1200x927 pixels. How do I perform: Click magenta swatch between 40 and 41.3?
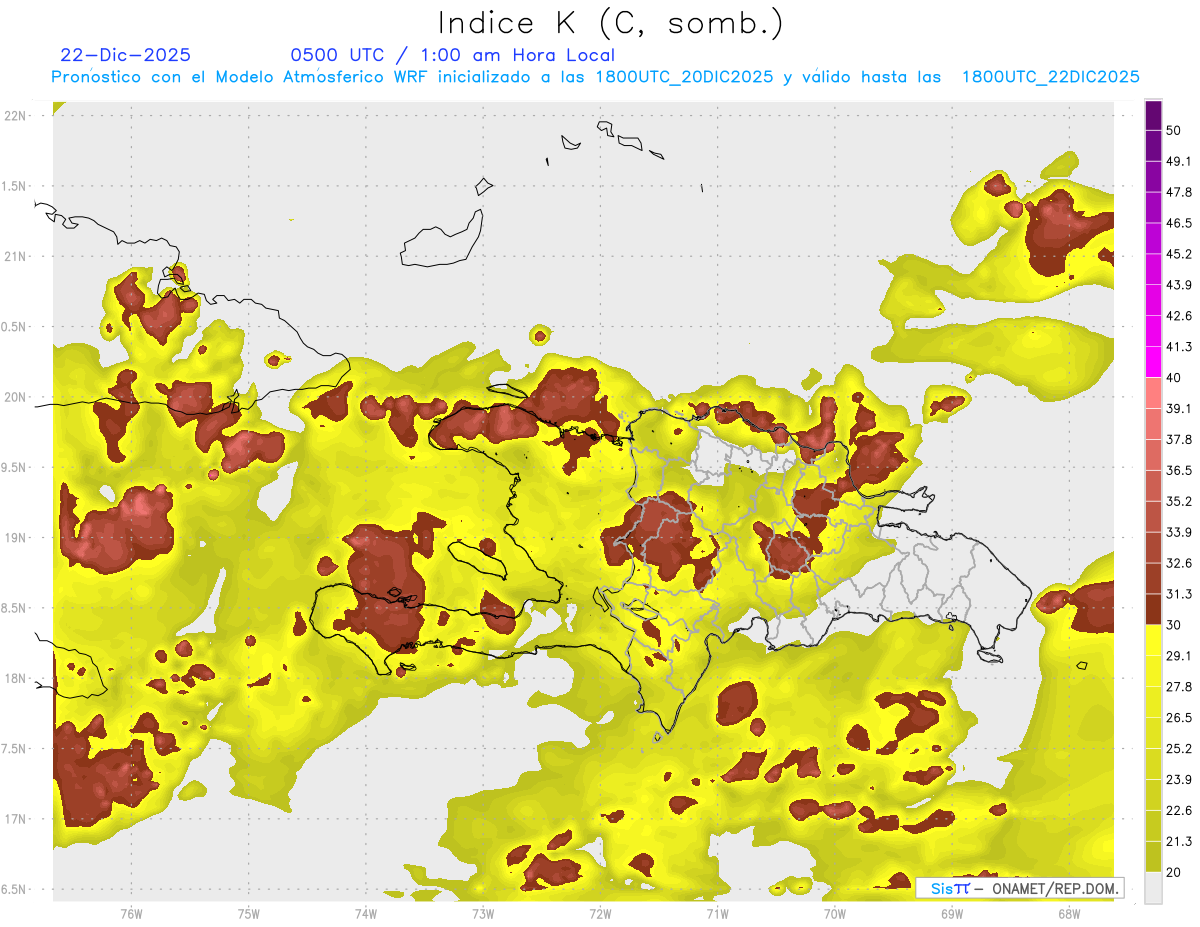[x=1153, y=362]
